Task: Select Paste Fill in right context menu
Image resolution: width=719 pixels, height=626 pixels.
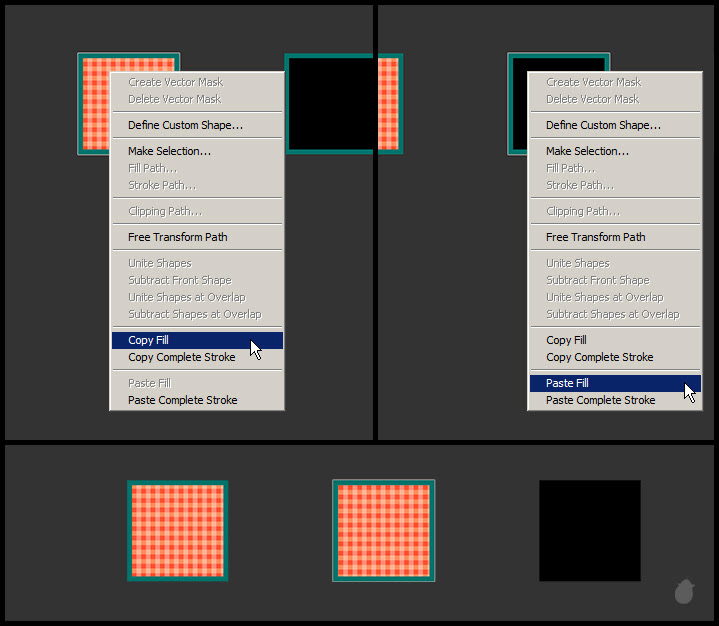Action: click(615, 383)
